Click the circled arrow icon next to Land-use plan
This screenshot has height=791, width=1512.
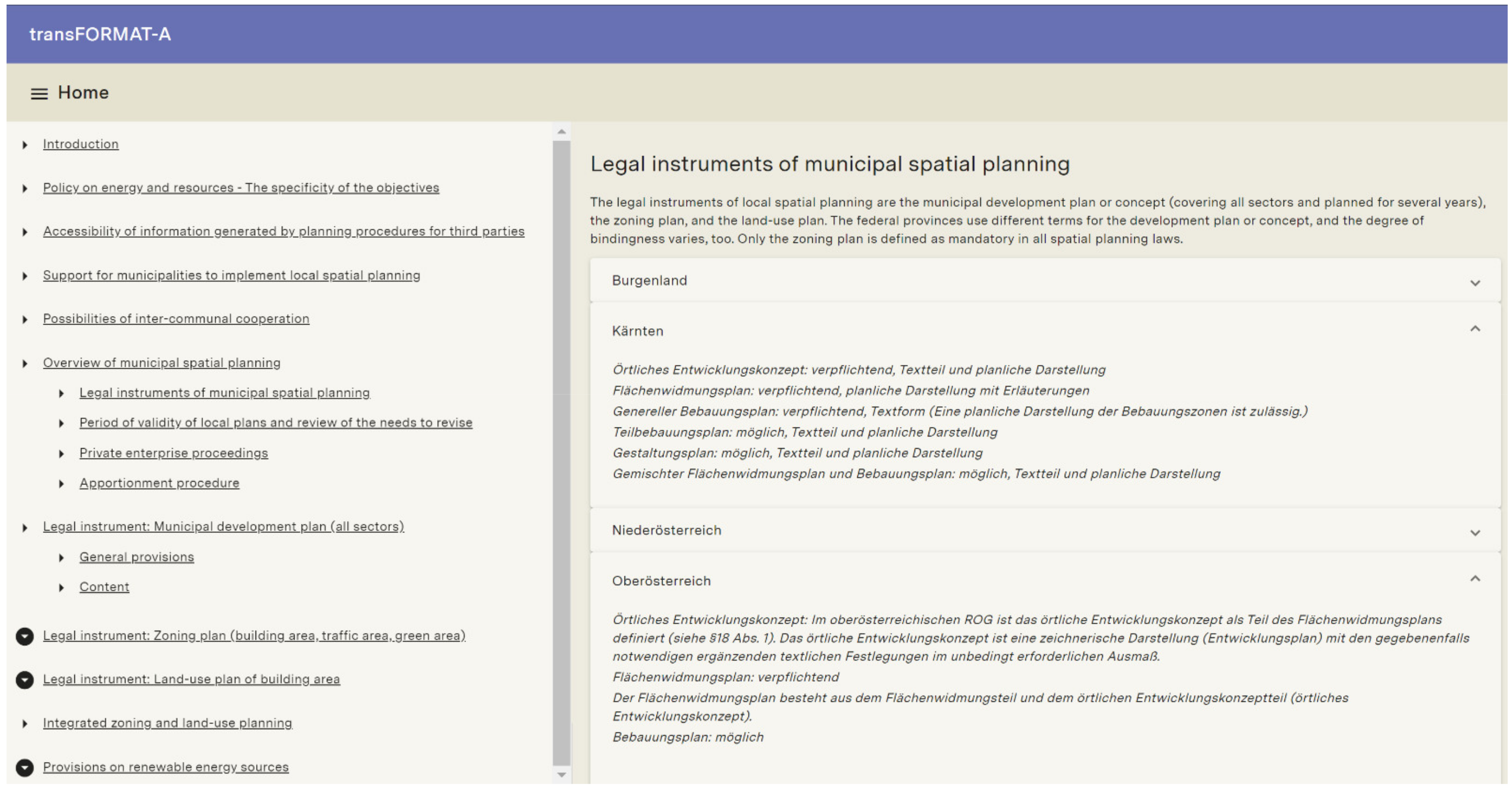coord(25,679)
